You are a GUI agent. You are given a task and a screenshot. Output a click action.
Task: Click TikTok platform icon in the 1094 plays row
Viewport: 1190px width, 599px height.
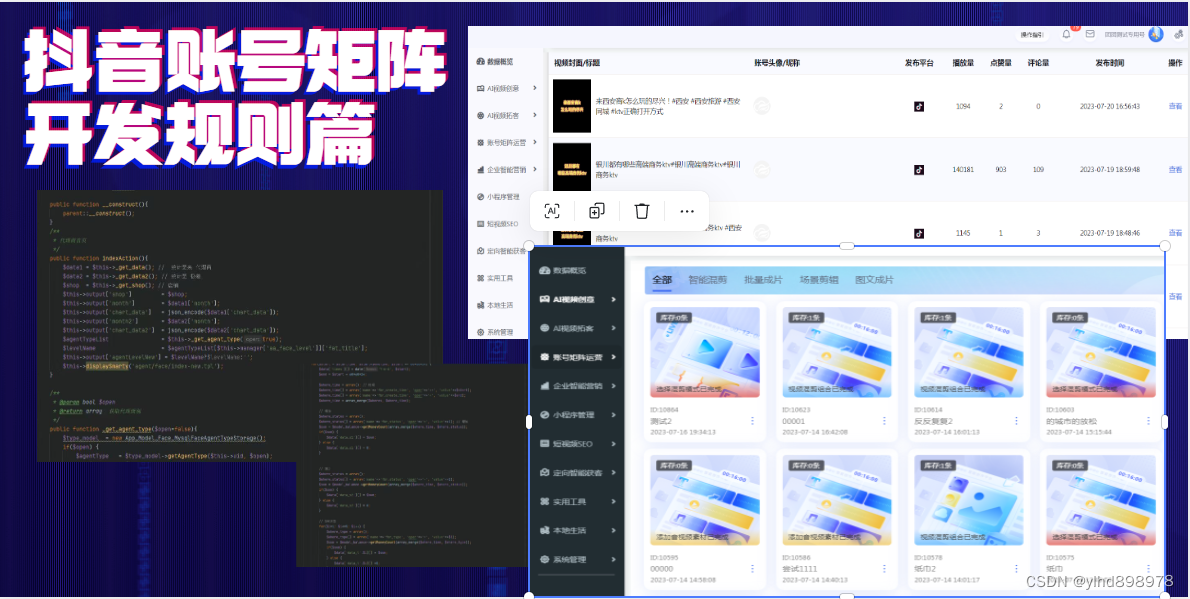919,106
